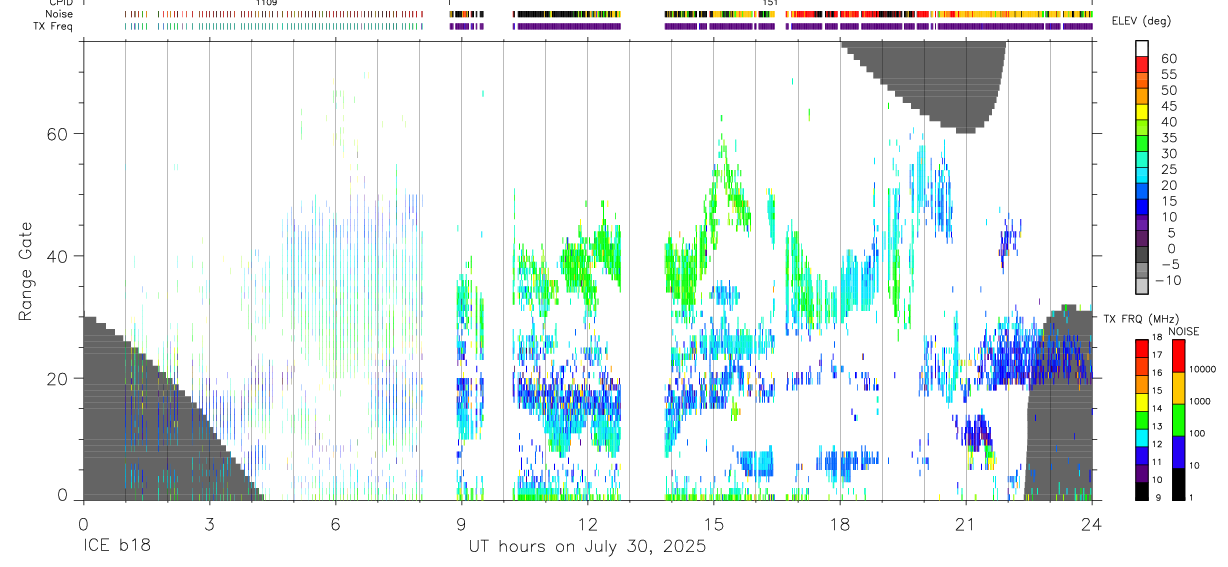
Task: Click the '9' label on TX FRQ scale
Action: coord(1158,497)
